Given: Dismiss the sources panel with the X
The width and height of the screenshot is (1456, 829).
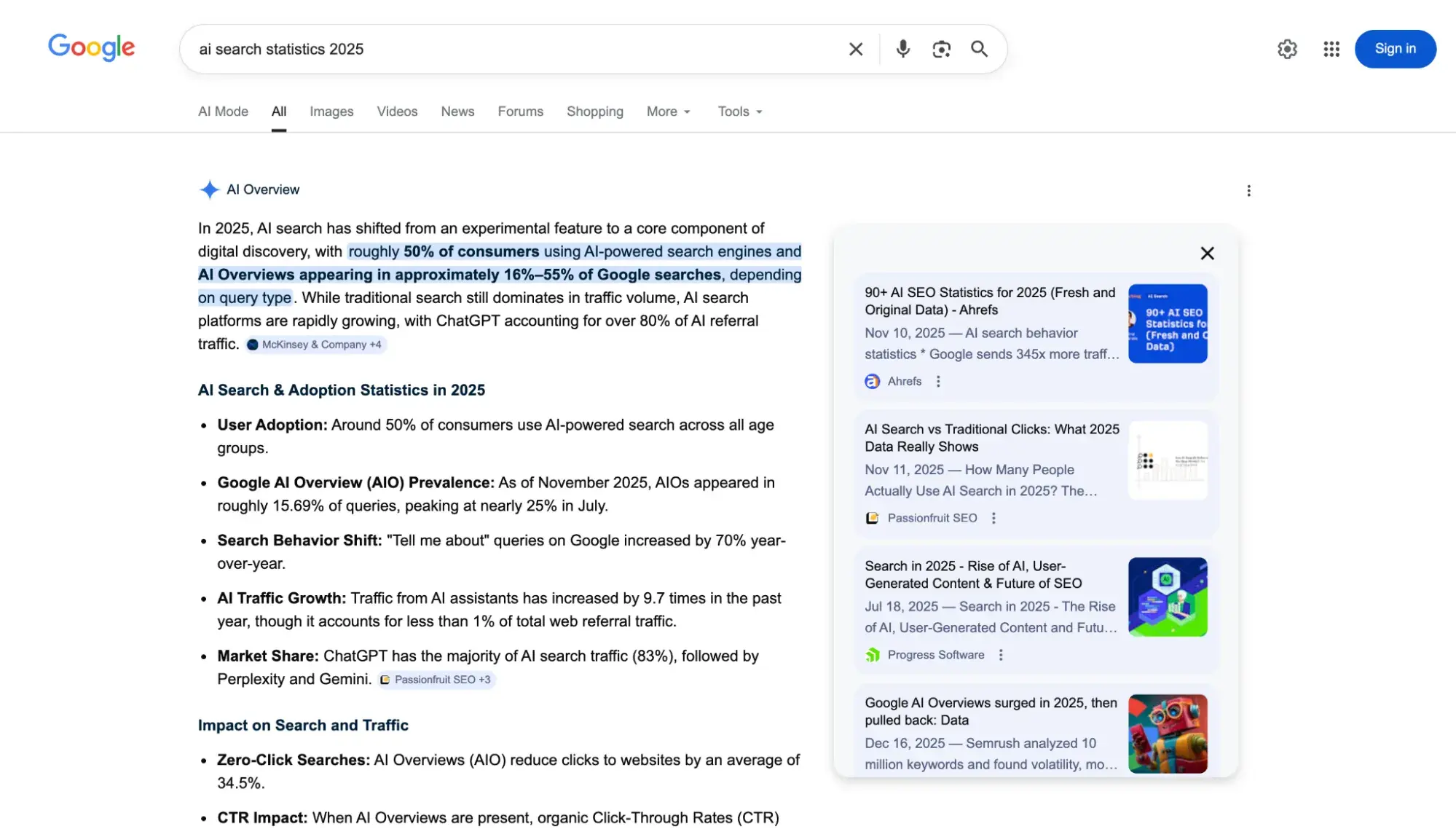Looking at the screenshot, I should pyautogui.click(x=1207, y=253).
